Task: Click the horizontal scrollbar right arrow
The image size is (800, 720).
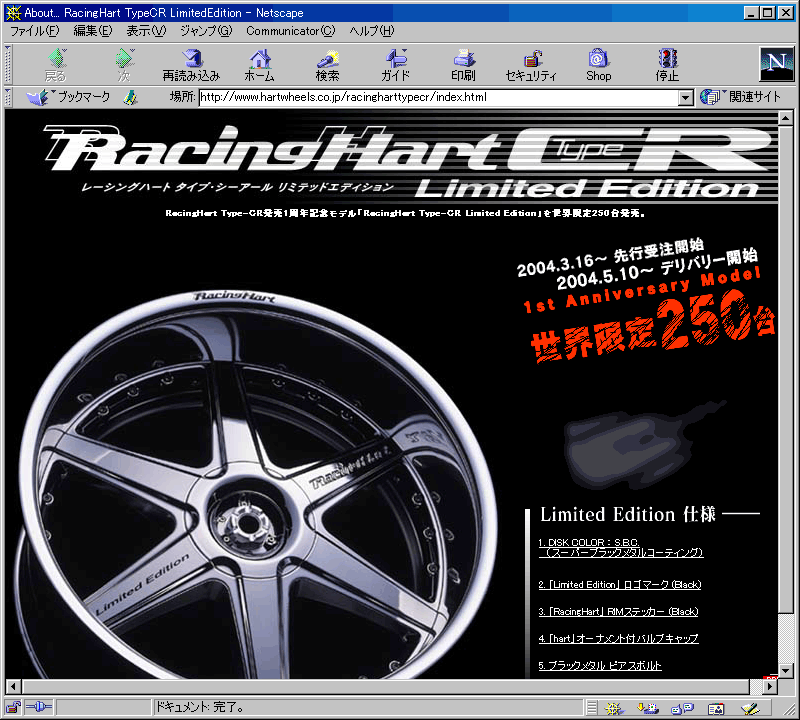Action: tap(770, 687)
